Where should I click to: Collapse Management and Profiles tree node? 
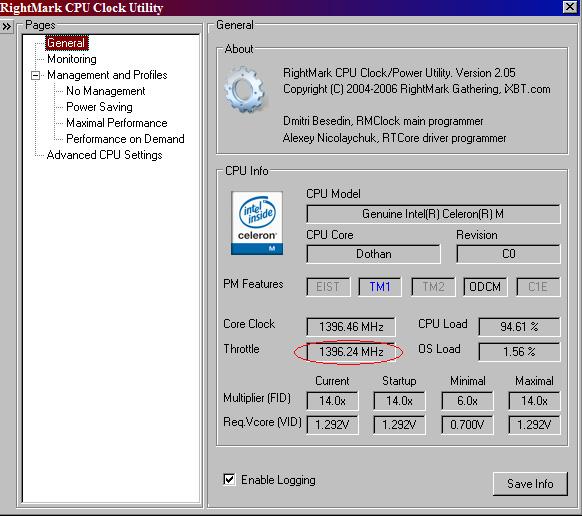[36, 75]
